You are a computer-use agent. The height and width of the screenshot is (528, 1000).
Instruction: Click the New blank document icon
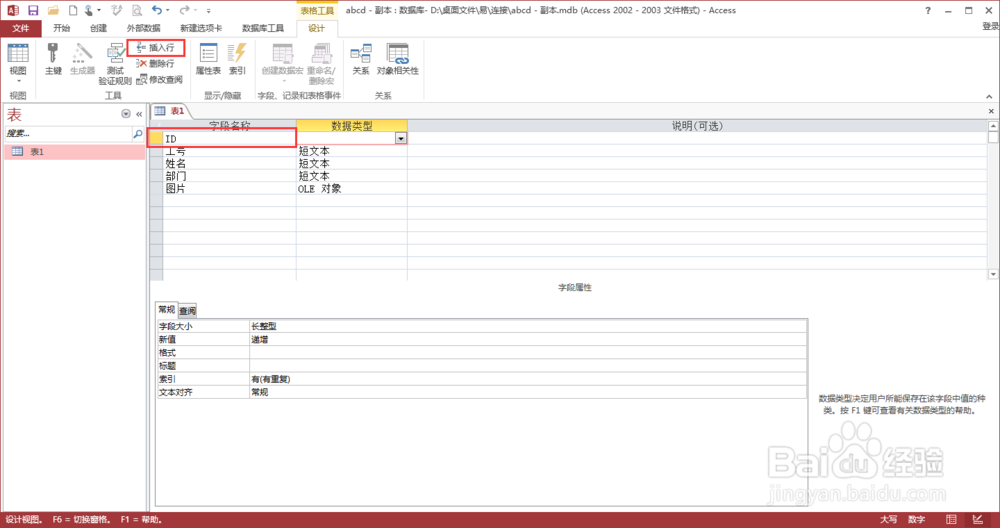(73, 10)
